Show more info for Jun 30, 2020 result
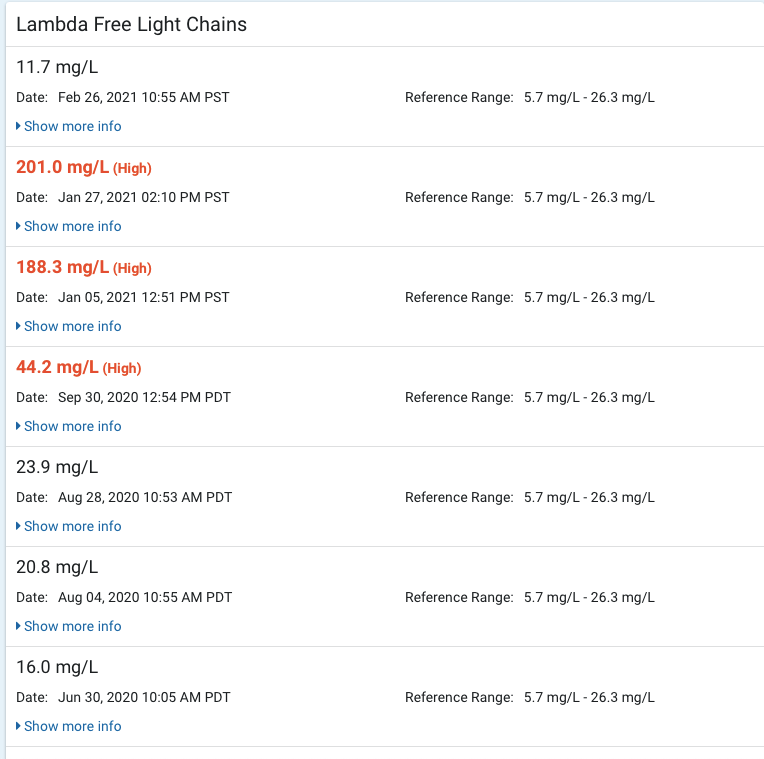Viewport: 764px width, 759px height. point(72,726)
